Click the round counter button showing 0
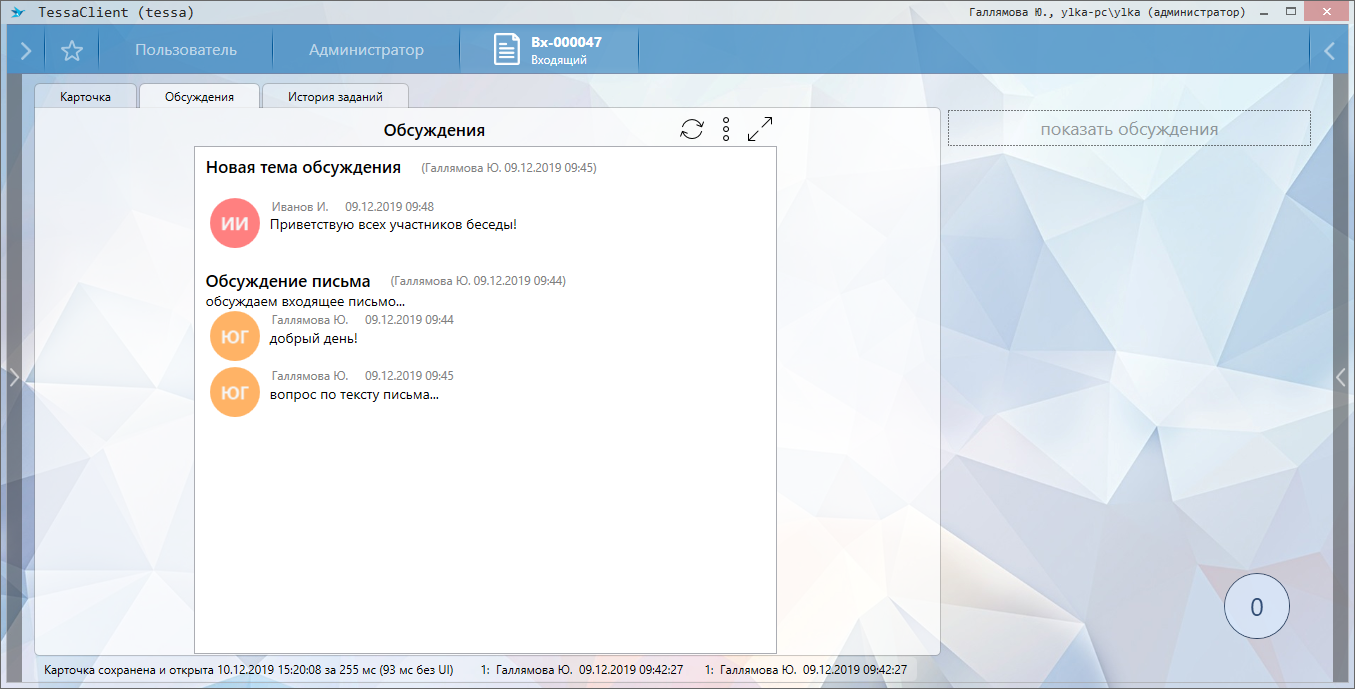 click(1257, 606)
